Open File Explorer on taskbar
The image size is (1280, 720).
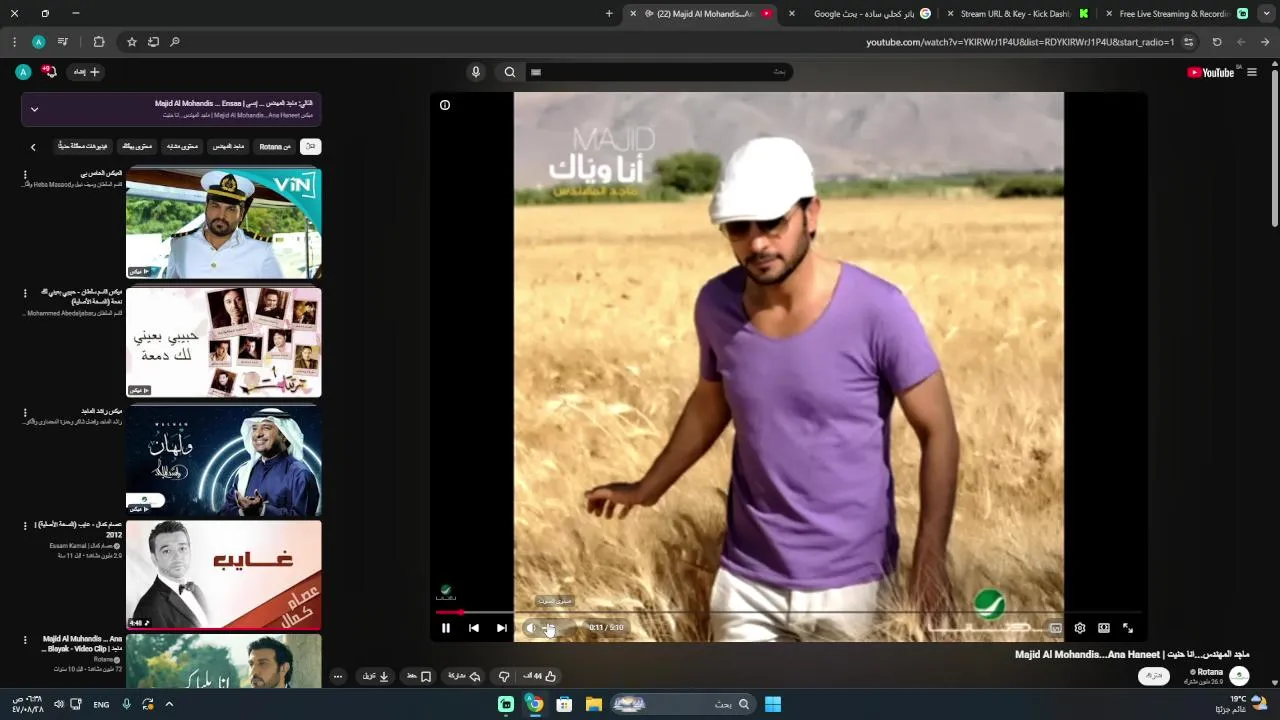coord(593,704)
